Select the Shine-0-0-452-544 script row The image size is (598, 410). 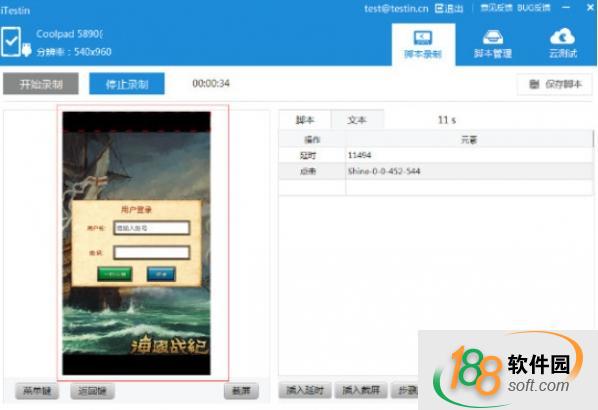(x=436, y=171)
